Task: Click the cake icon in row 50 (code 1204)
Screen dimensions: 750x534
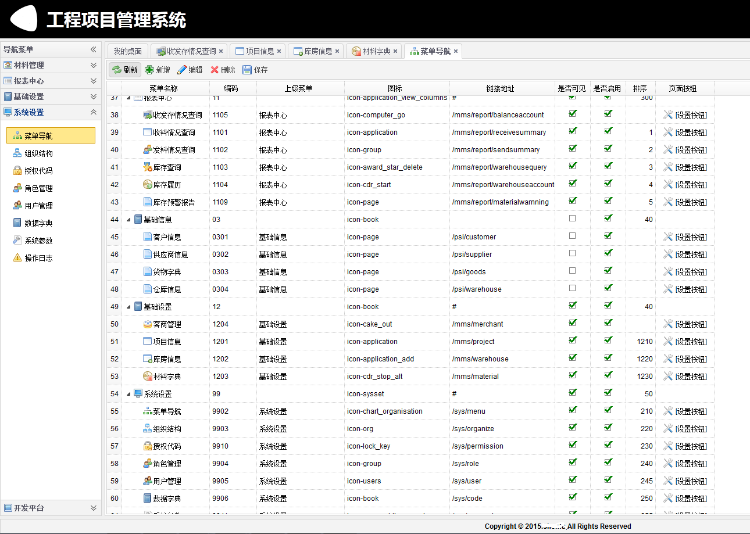Action: (148, 324)
